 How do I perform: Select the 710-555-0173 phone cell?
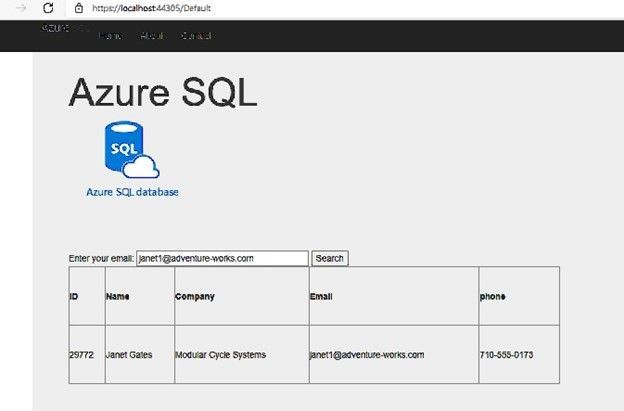tap(519, 355)
